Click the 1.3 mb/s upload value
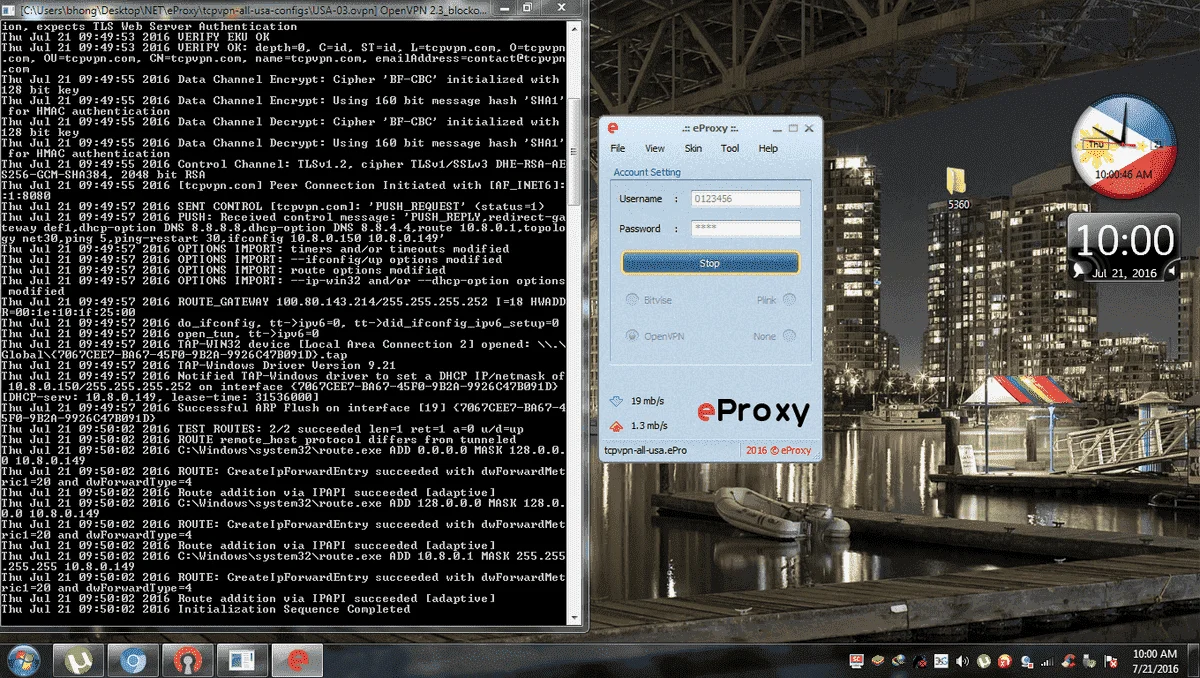The width and height of the screenshot is (1200, 678). point(650,427)
